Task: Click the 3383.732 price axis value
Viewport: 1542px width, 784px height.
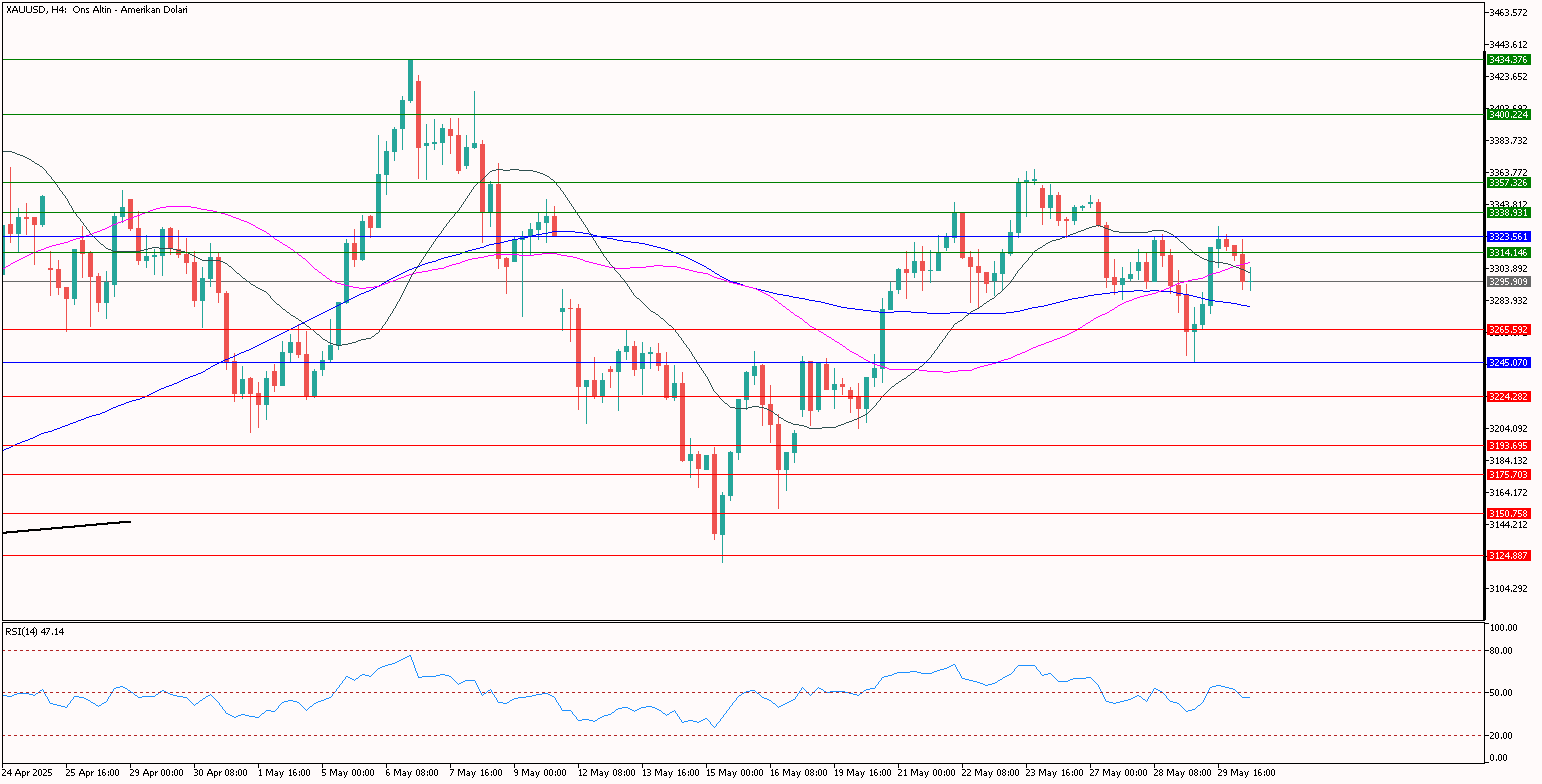Action: click(1510, 140)
